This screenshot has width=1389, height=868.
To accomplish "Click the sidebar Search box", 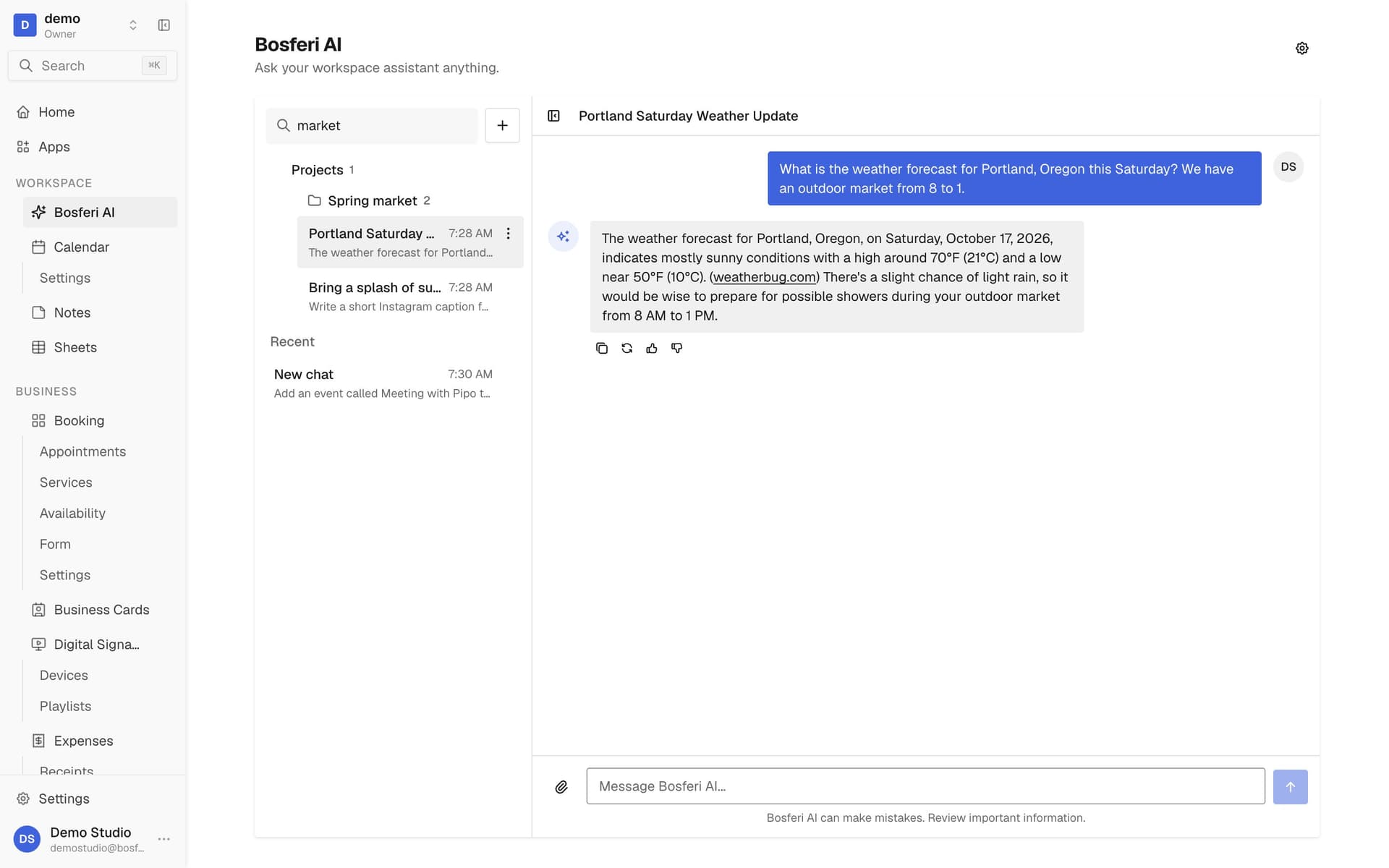I will pos(93,66).
